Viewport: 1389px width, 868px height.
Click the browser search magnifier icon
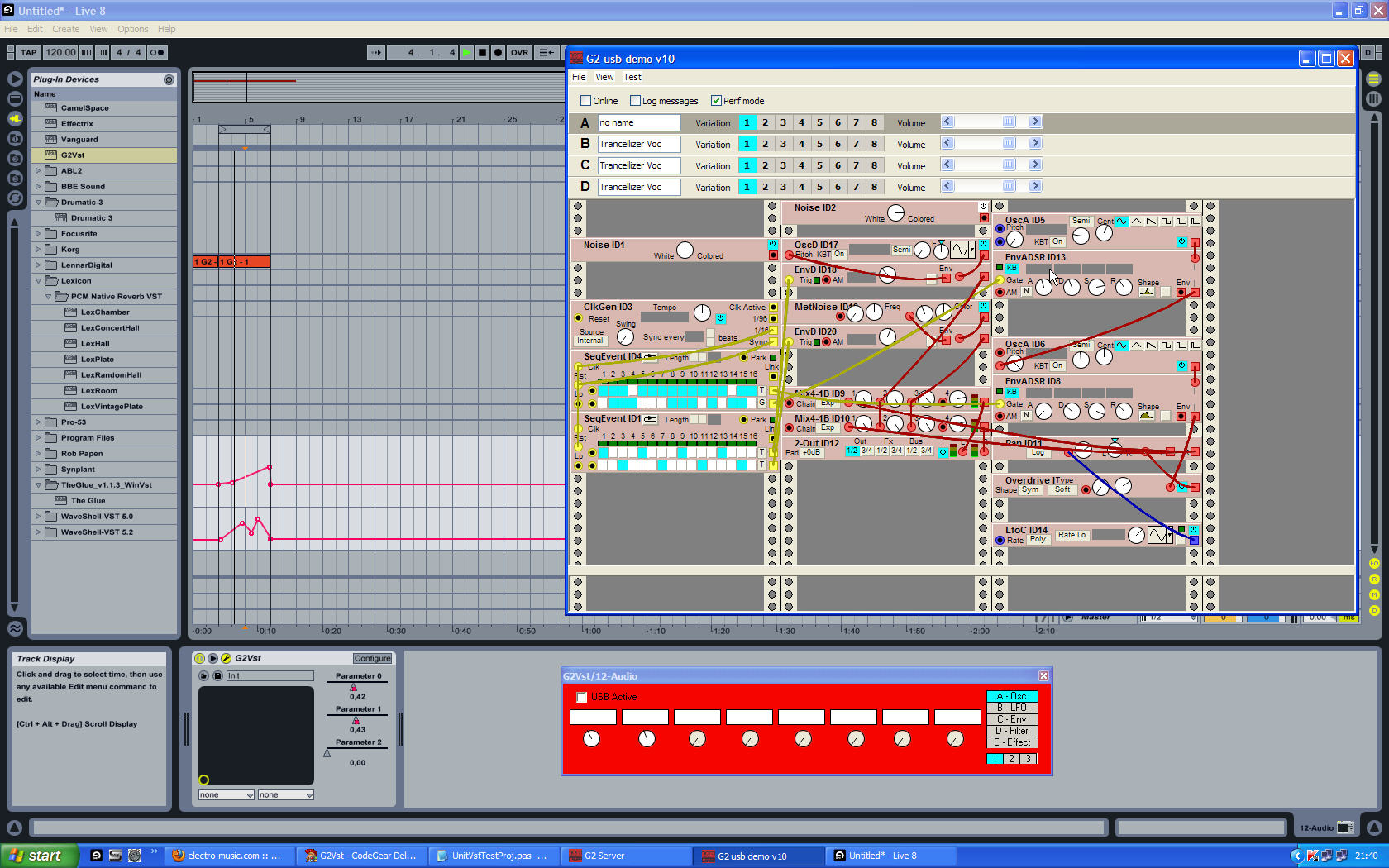pos(169,79)
